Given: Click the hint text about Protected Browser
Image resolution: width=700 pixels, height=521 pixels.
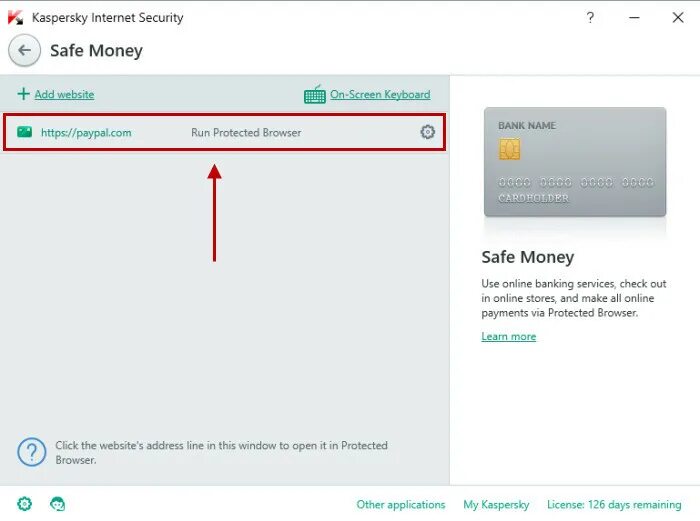Looking at the screenshot, I should coord(221,452).
